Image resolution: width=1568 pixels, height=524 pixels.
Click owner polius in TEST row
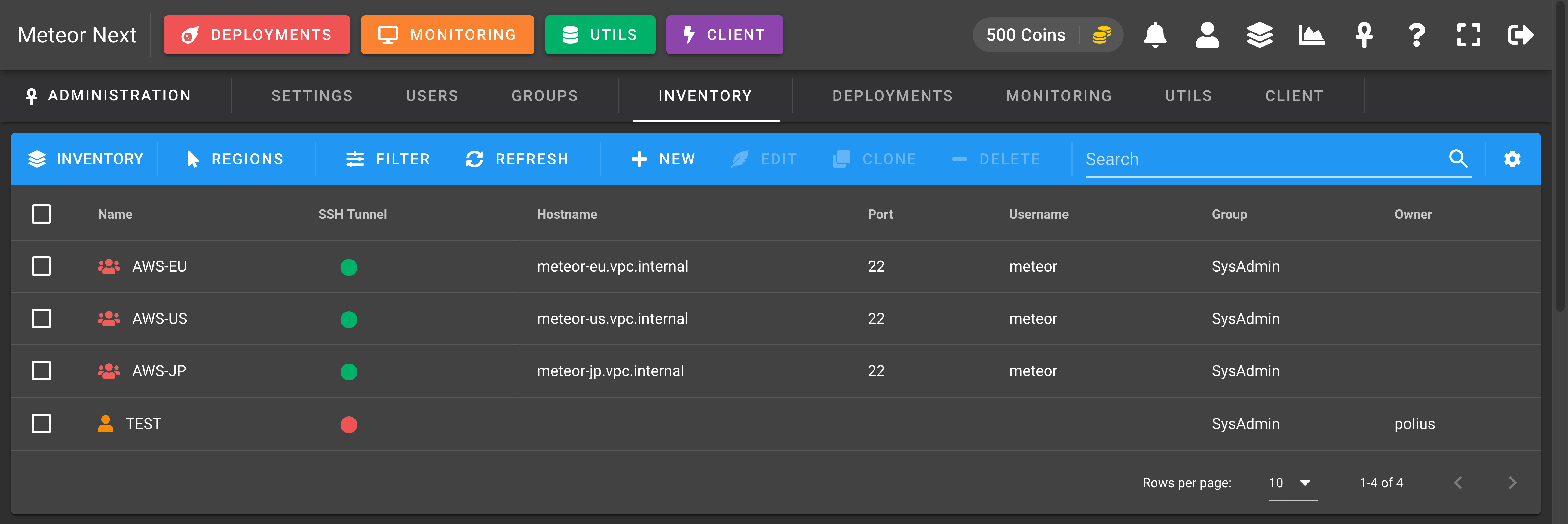(1415, 424)
